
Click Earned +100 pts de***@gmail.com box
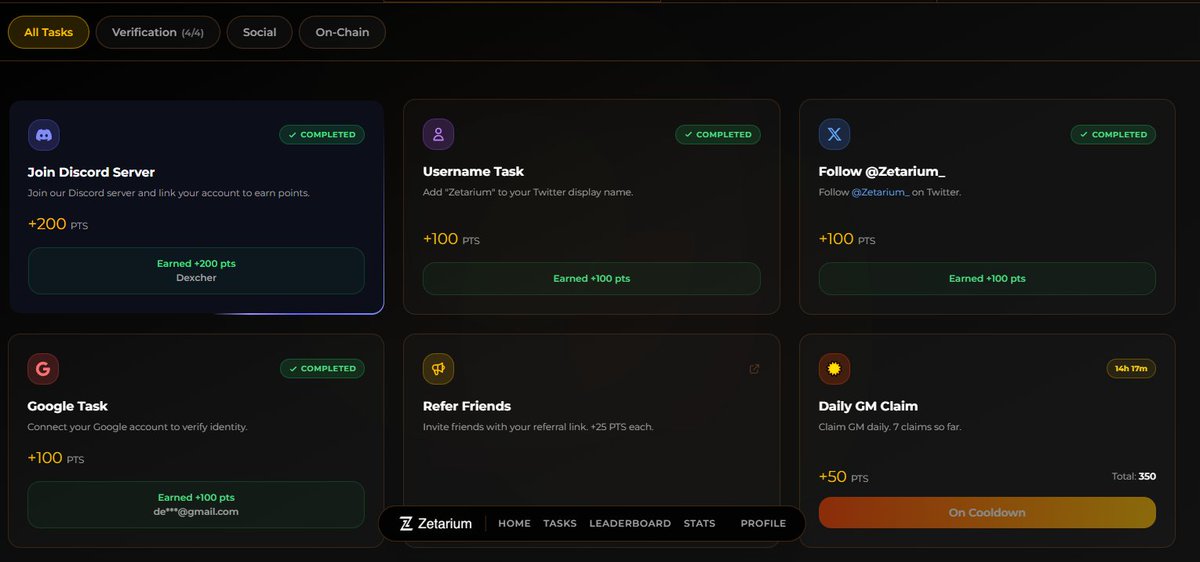click(x=196, y=504)
